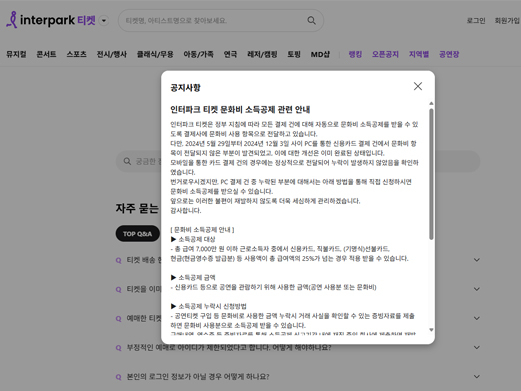Click the ▶ 소득공제 누락시 신청방법 heading
The height and width of the screenshot is (391, 521).
coord(209,306)
